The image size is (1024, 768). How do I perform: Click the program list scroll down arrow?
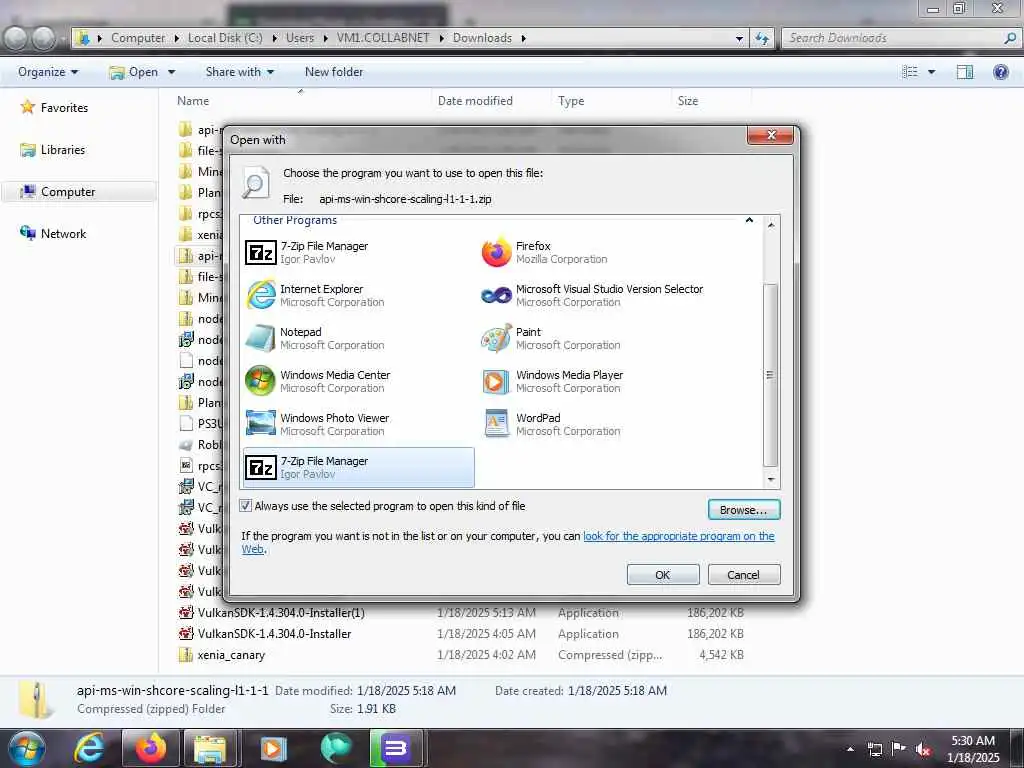click(771, 479)
